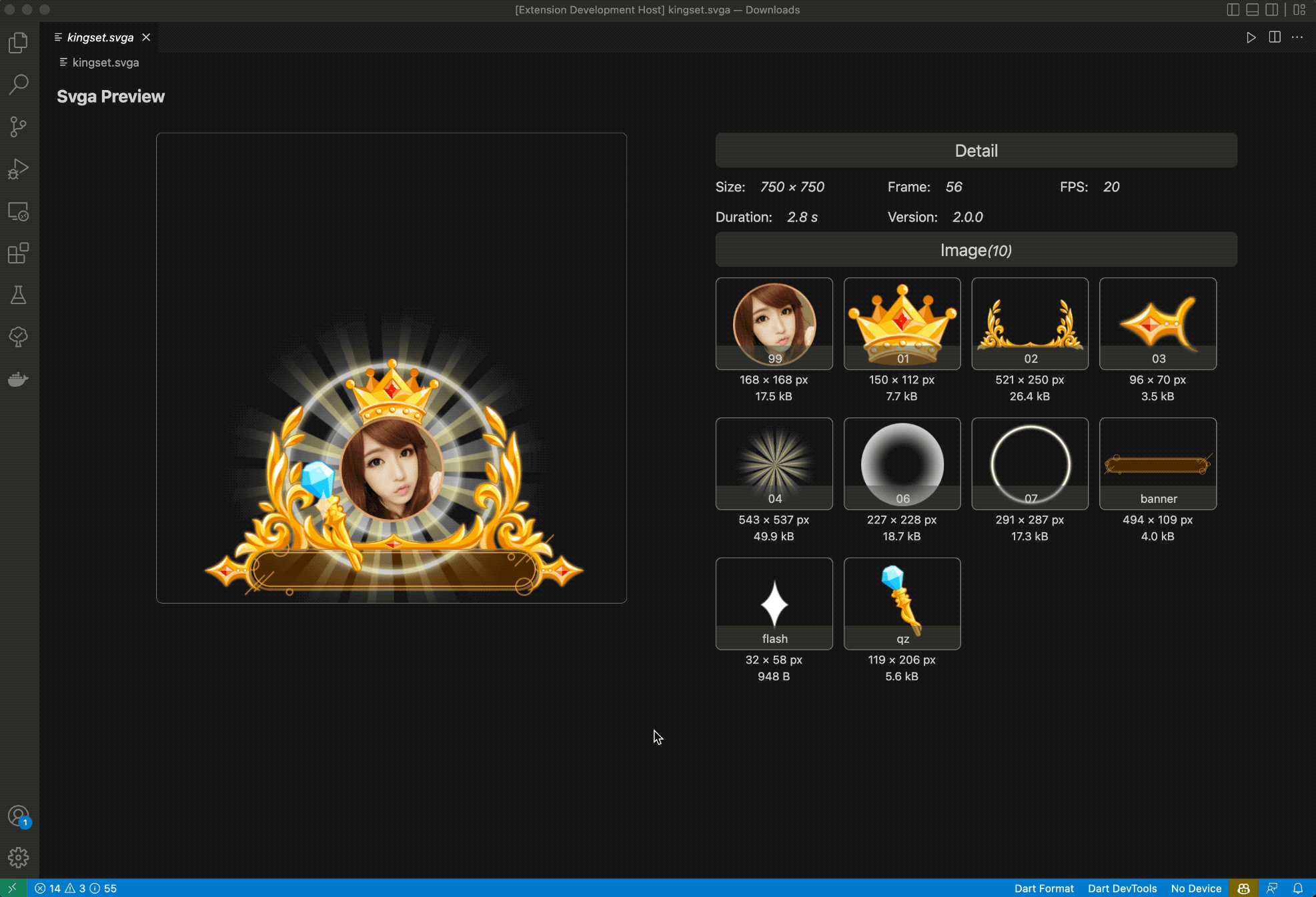Image resolution: width=1316 pixels, height=897 pixels.
Task: Open the Search view icon
Action: 19,85
